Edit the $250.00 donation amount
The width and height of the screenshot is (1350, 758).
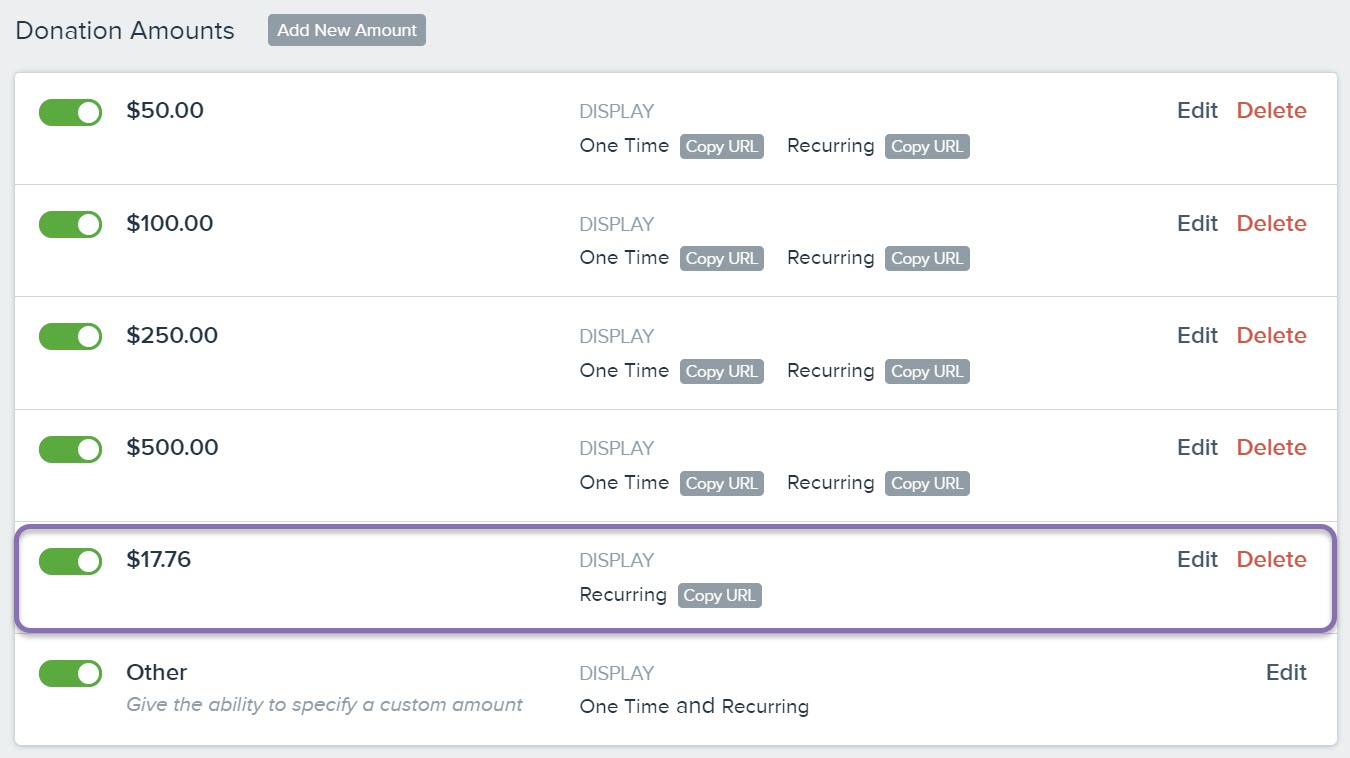coord(1197,335)
